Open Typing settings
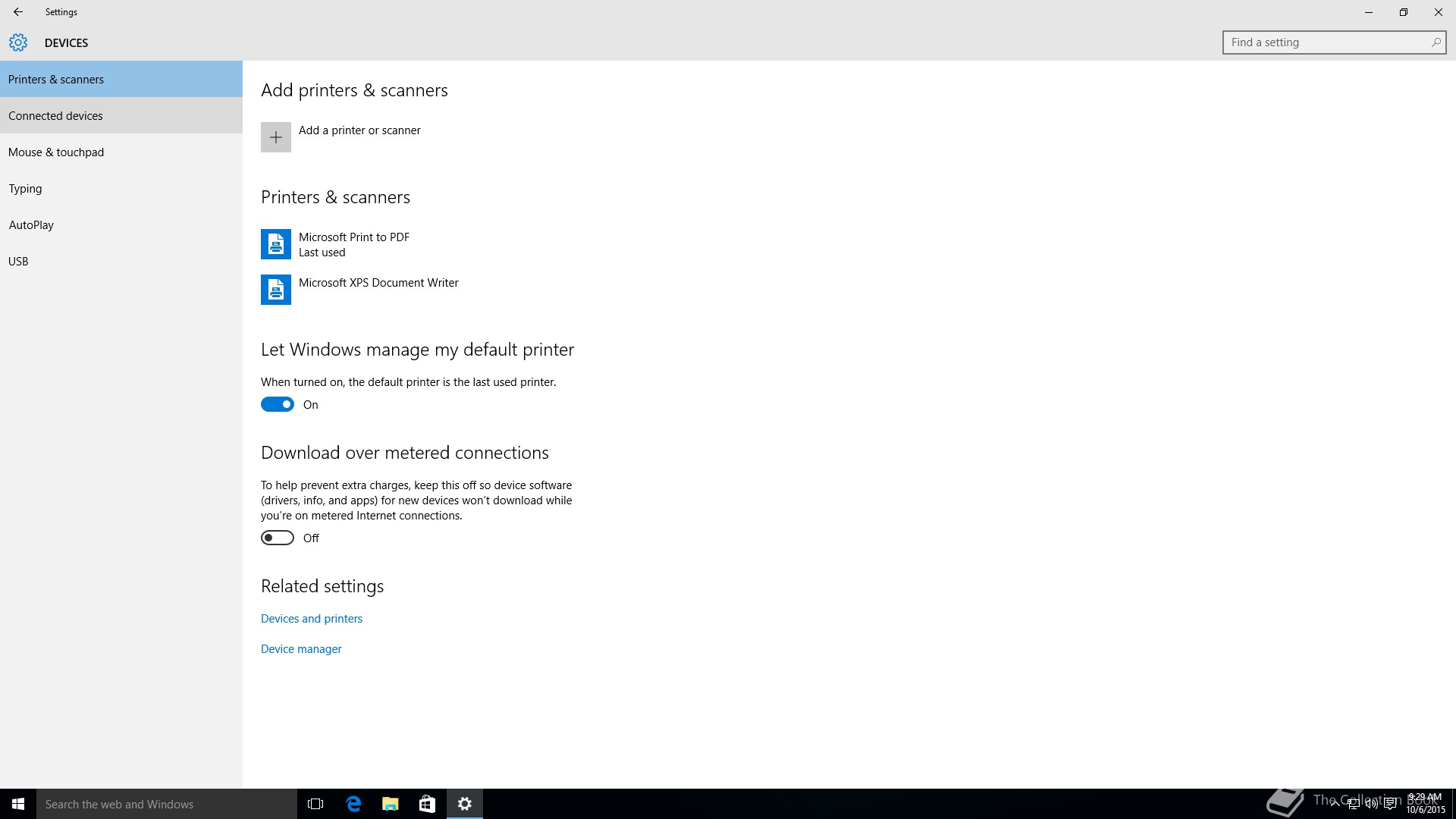This screenshot has width=1456, height=819. click(121, 188)
